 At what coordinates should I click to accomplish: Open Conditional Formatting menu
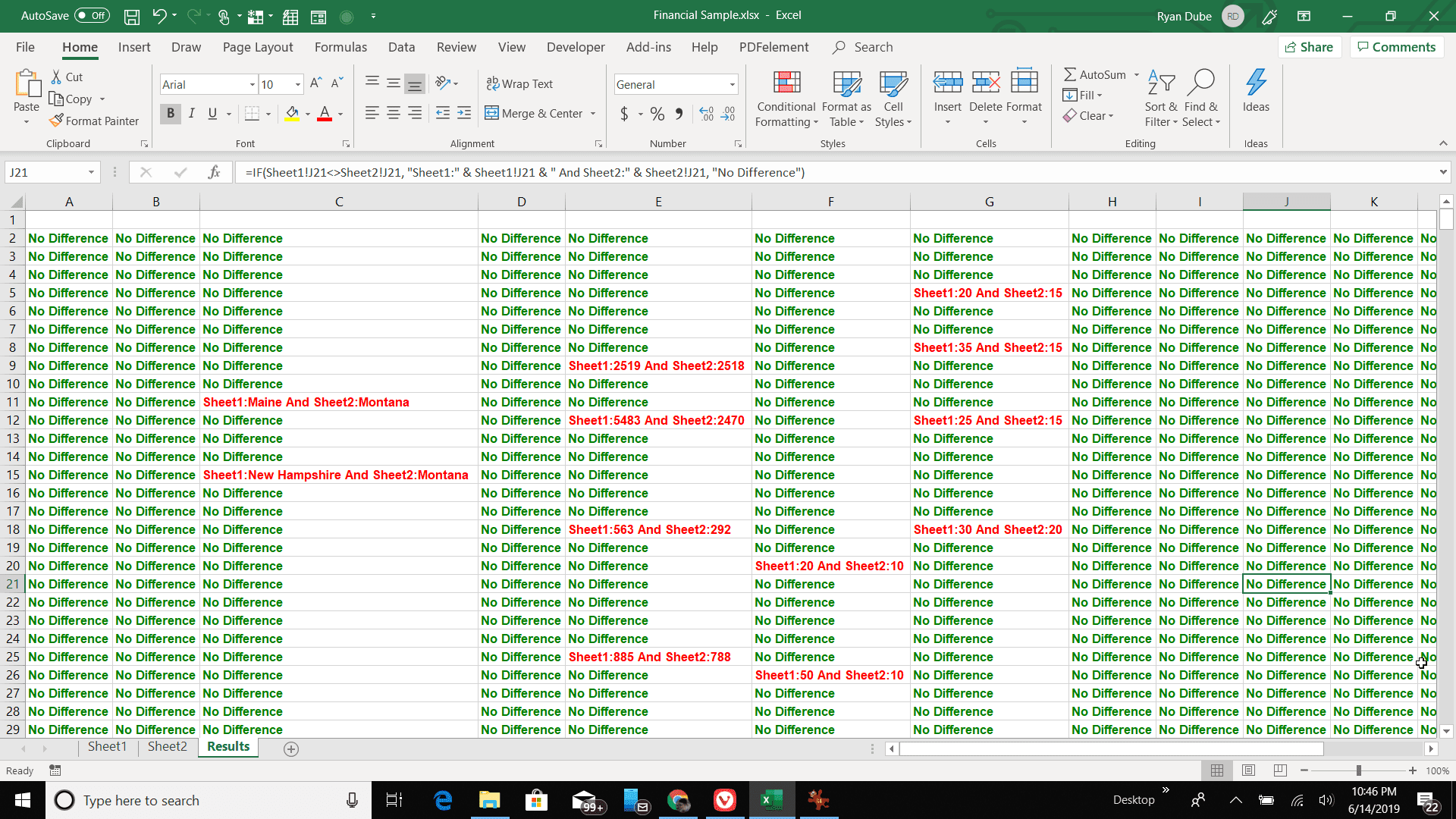point(784,97)
